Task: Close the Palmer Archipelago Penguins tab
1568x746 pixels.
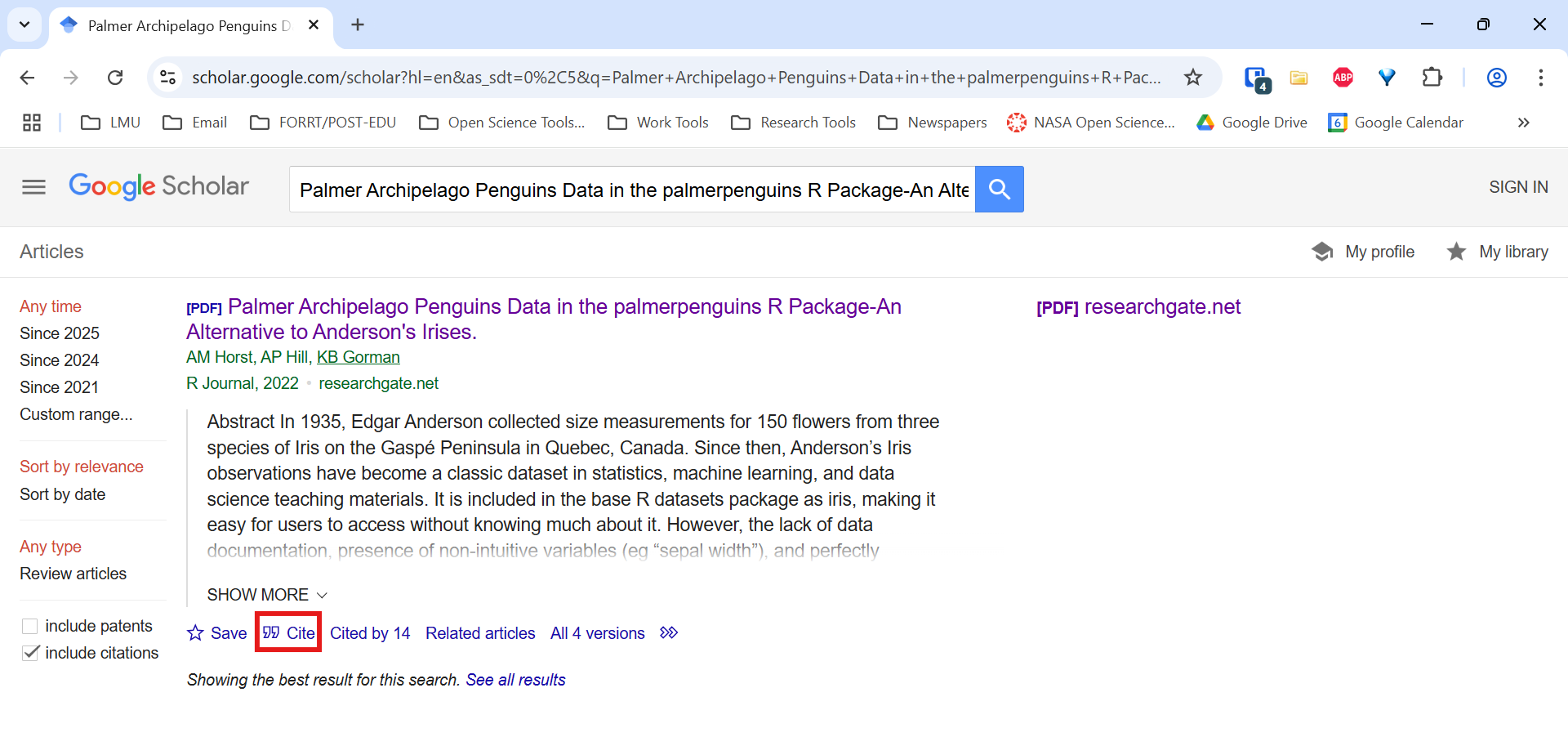Action: point(314,25)
